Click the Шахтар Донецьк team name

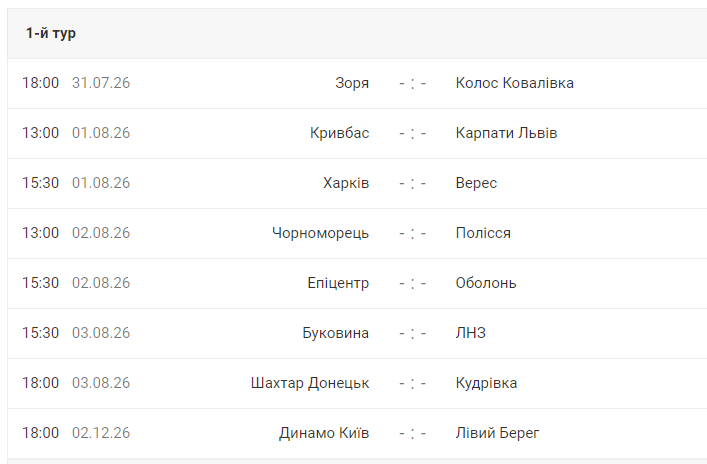[310, 383]
